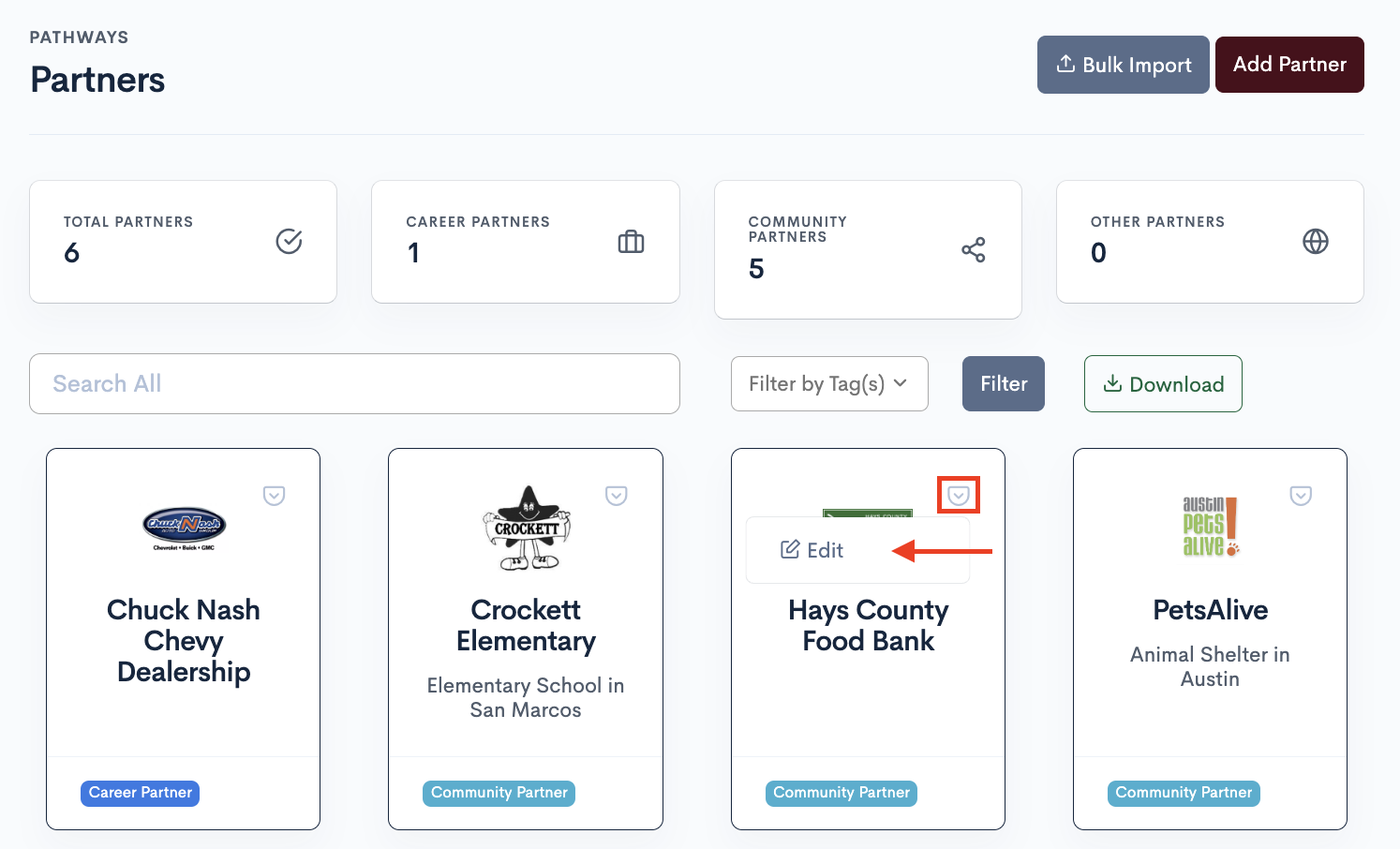The width and height of the screenshot is (1400, 849).
Task: Click the Other Partners globe icon
Action: tap(1315, 242)
